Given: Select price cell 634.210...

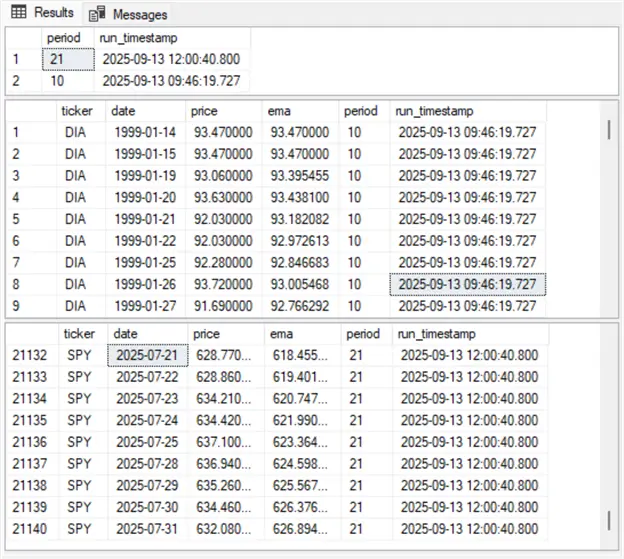Looking at the screenshot, I should point(224,399).
